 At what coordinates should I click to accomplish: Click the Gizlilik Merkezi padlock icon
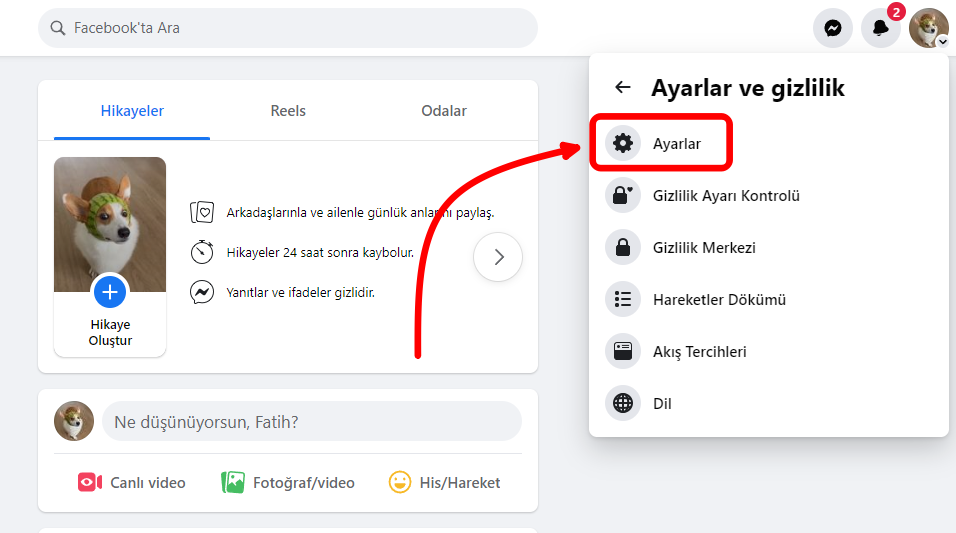623,248
